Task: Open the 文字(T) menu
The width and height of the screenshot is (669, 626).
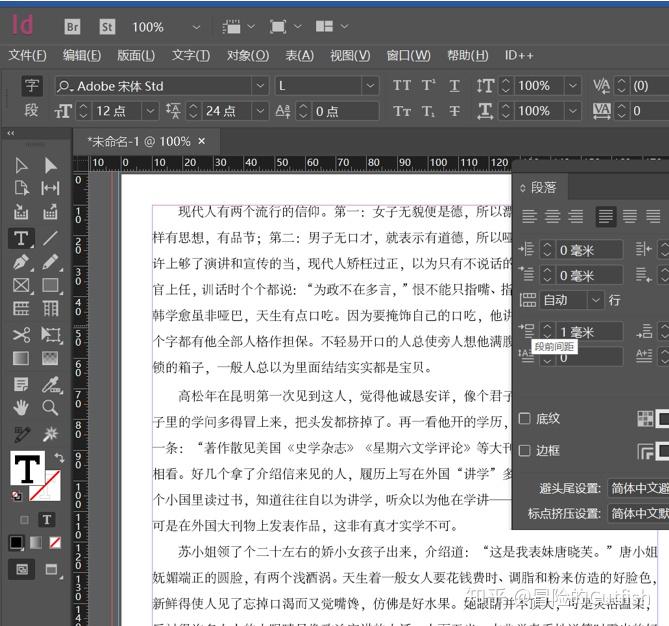Action: (191, 55)
